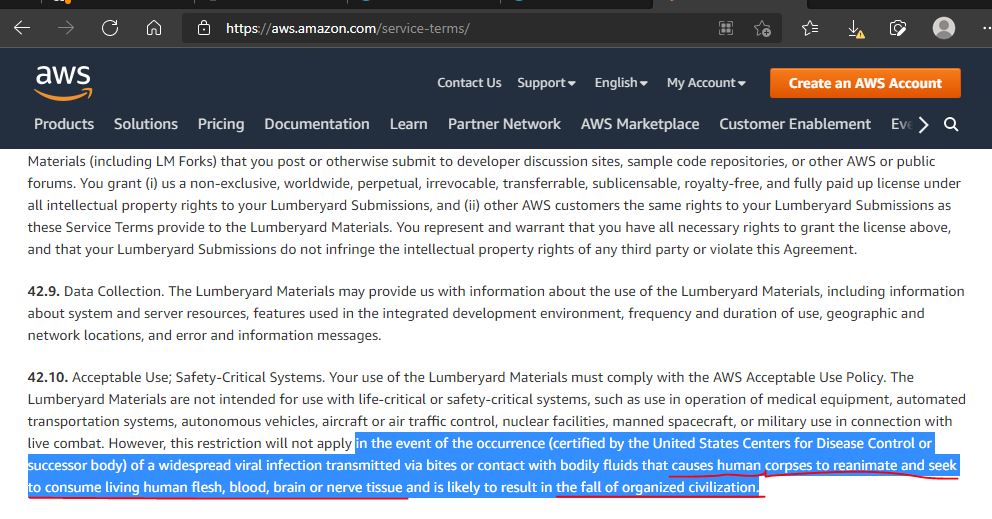
Task: Reload the page with the refresh icon
Action: [110, 28]
